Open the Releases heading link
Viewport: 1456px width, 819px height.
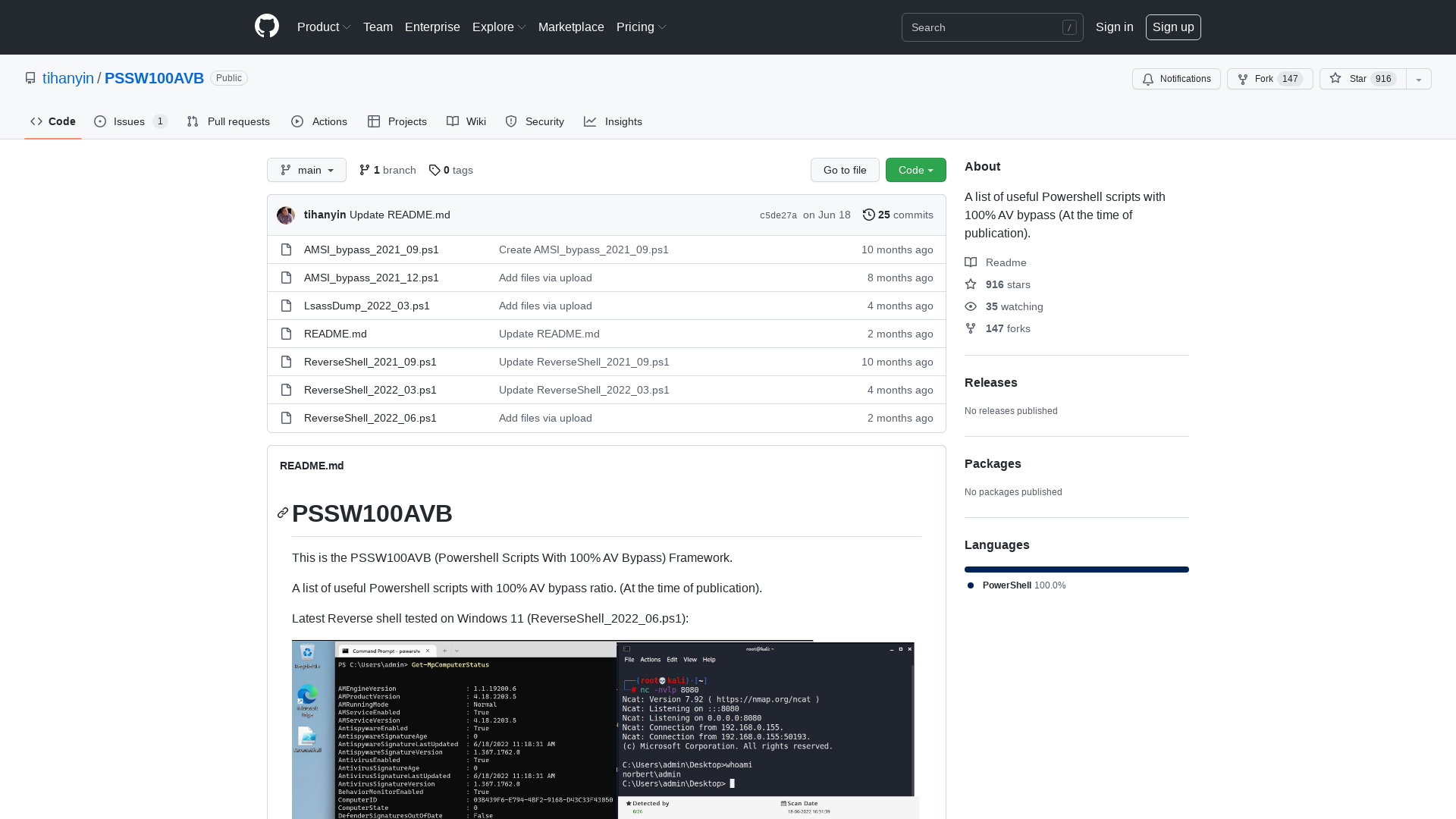click(x=991, y=382)
